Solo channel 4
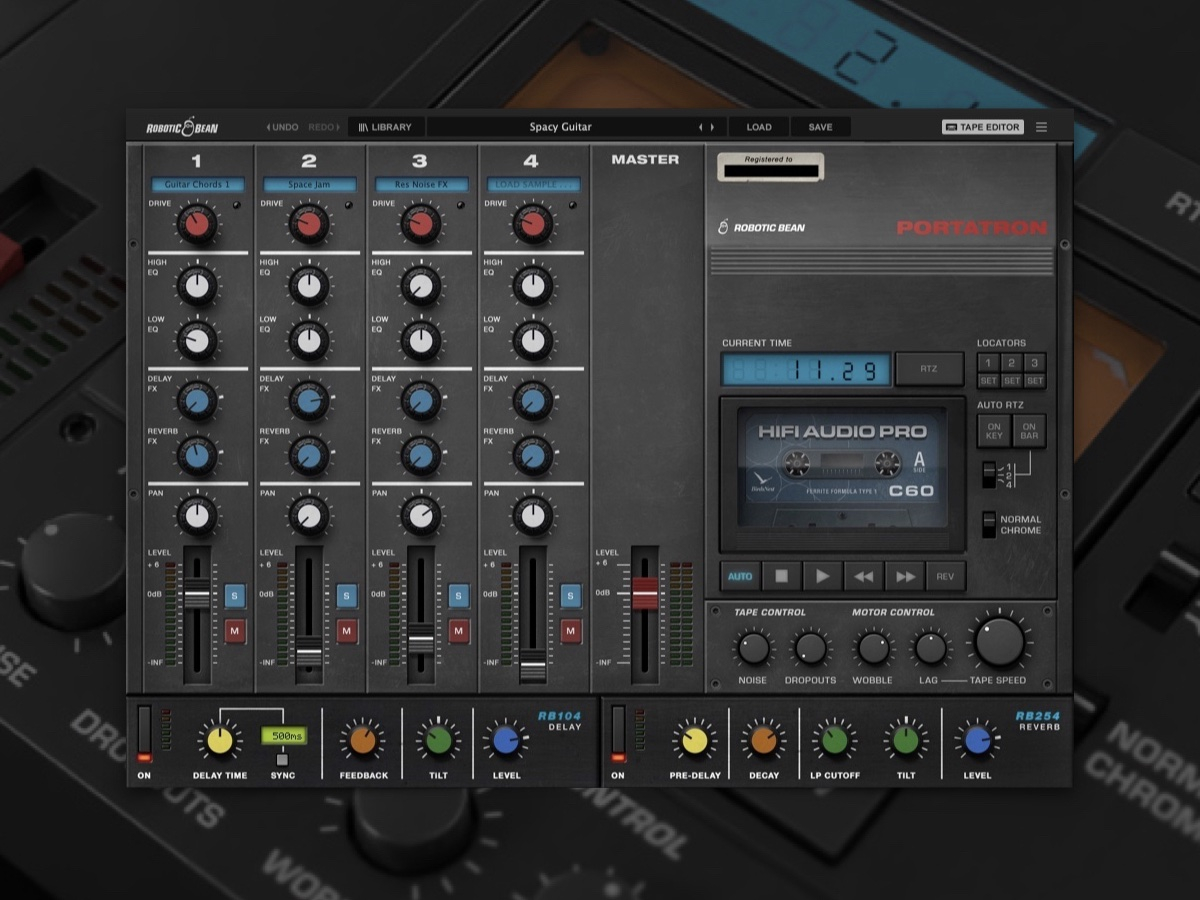1200x900 pixels. click(571, 596)
